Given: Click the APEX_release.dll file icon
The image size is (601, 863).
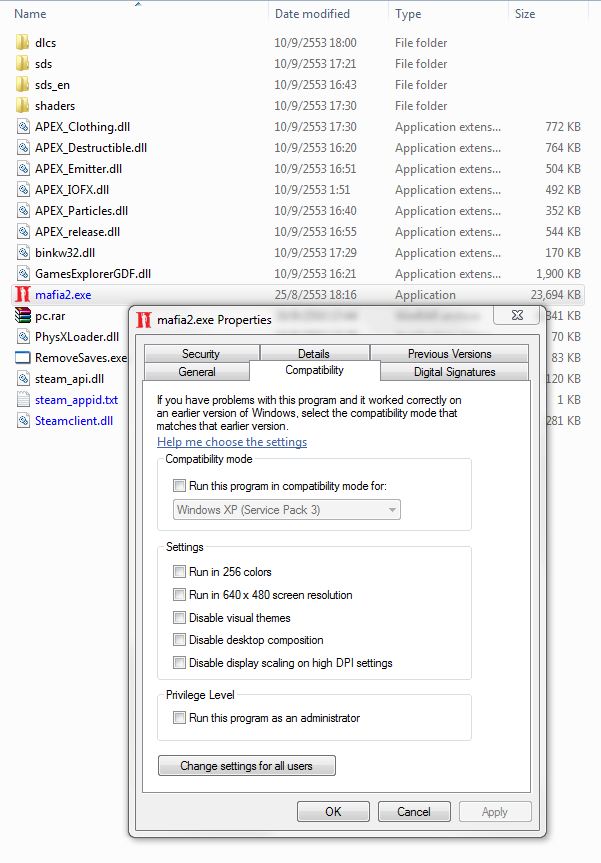Looking at the screenshot, I should coord(23,232).
